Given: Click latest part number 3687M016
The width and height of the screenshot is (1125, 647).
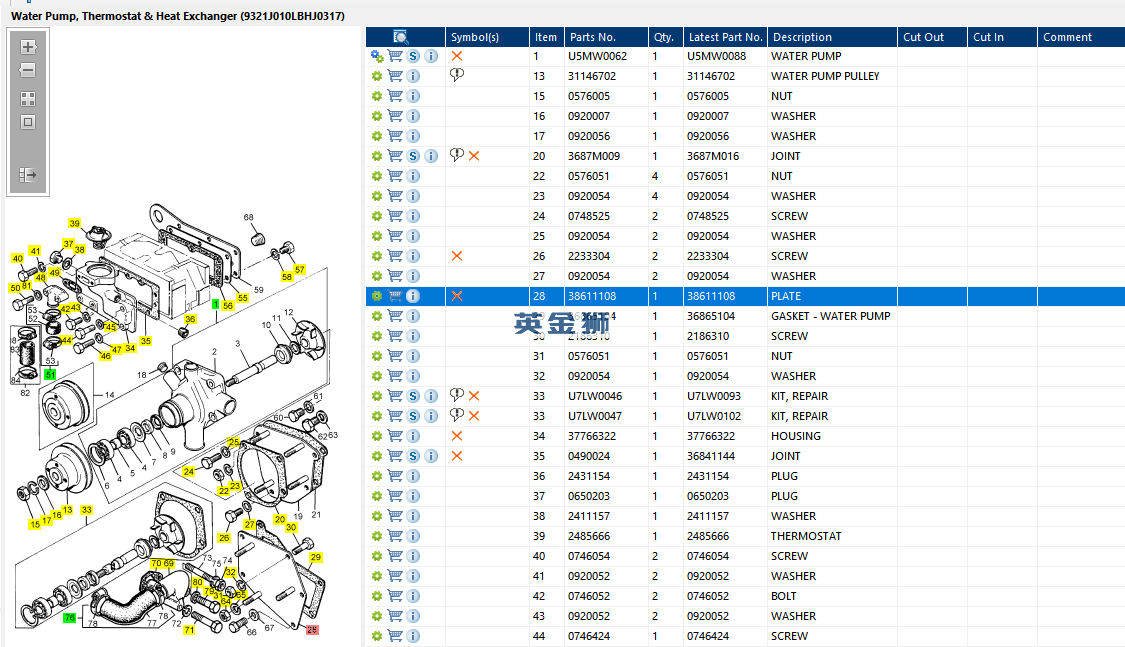Looking at the screenshot, I should tap(713, 156).
